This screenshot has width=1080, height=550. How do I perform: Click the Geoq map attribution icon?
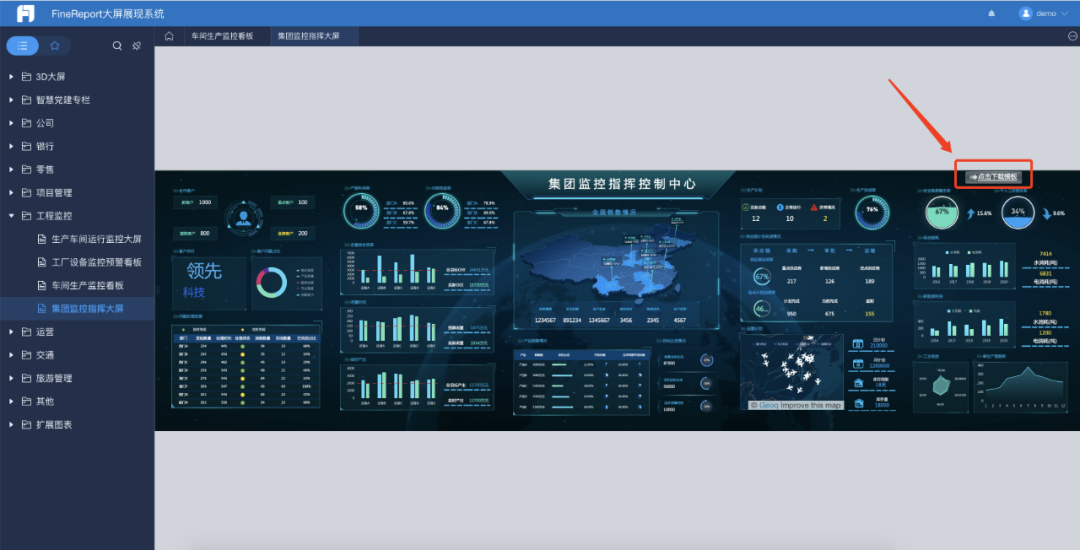[756, 405]
